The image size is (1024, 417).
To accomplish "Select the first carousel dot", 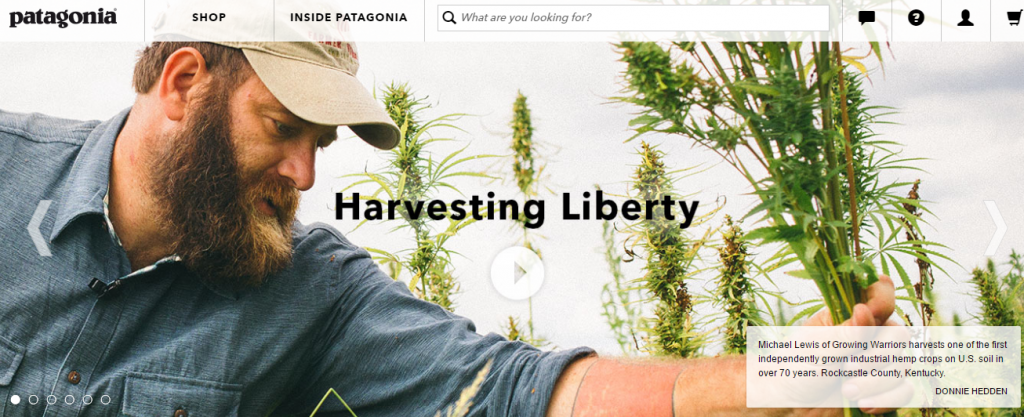I will click(x=16, y=399).
